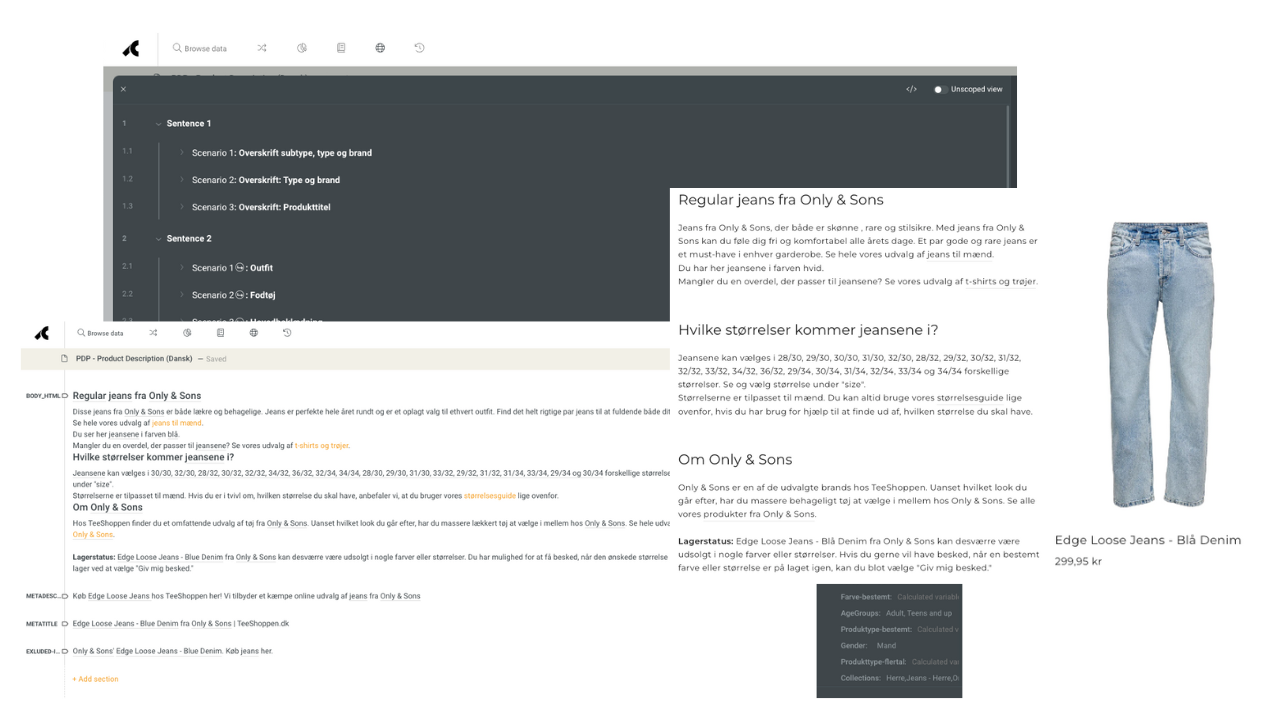Open the orange 'Only & Sons' link in editor
The image size is (1280, 720).
(93, 534)
